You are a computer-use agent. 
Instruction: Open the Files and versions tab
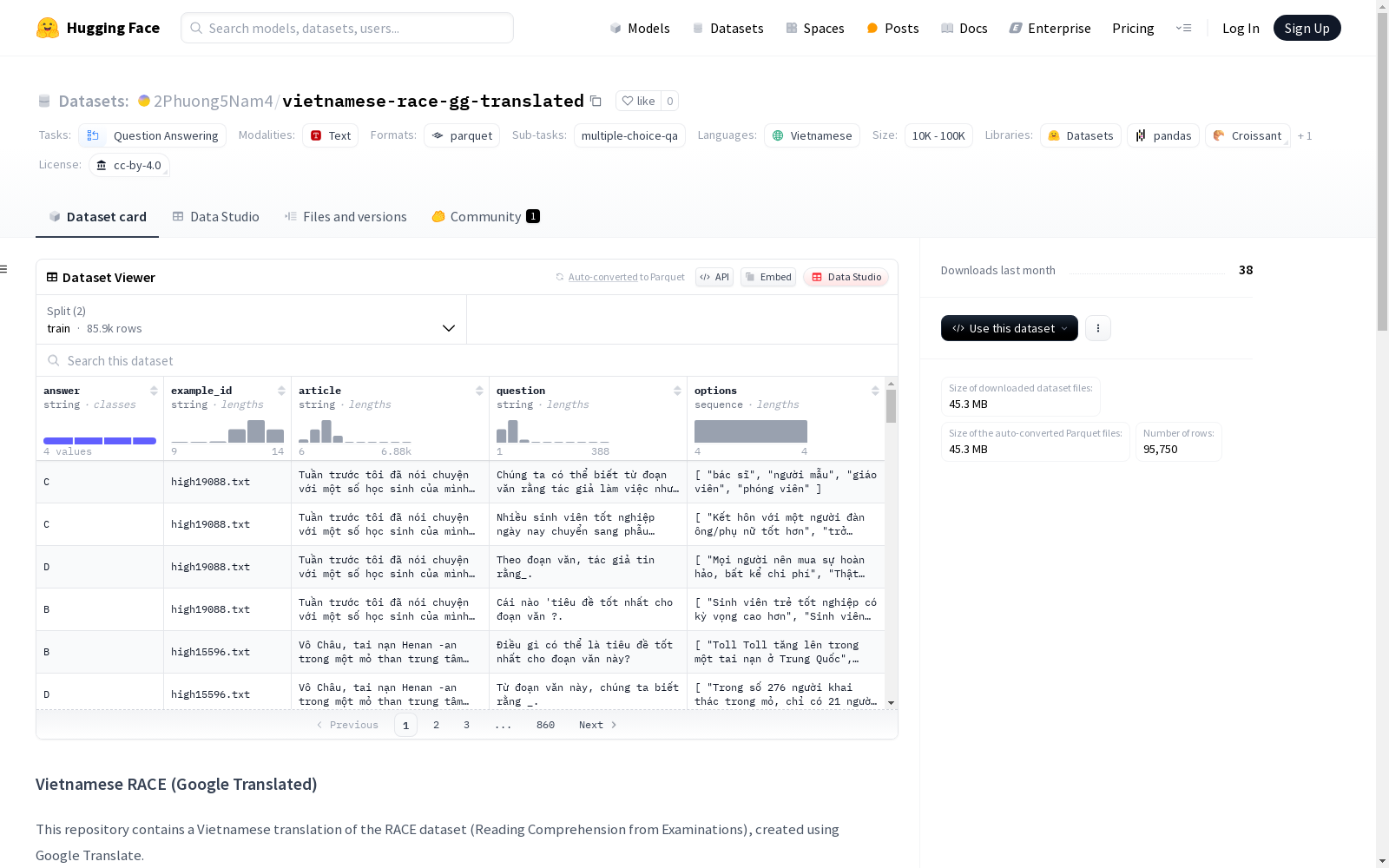pyautogui.click(x=346, y=217)
